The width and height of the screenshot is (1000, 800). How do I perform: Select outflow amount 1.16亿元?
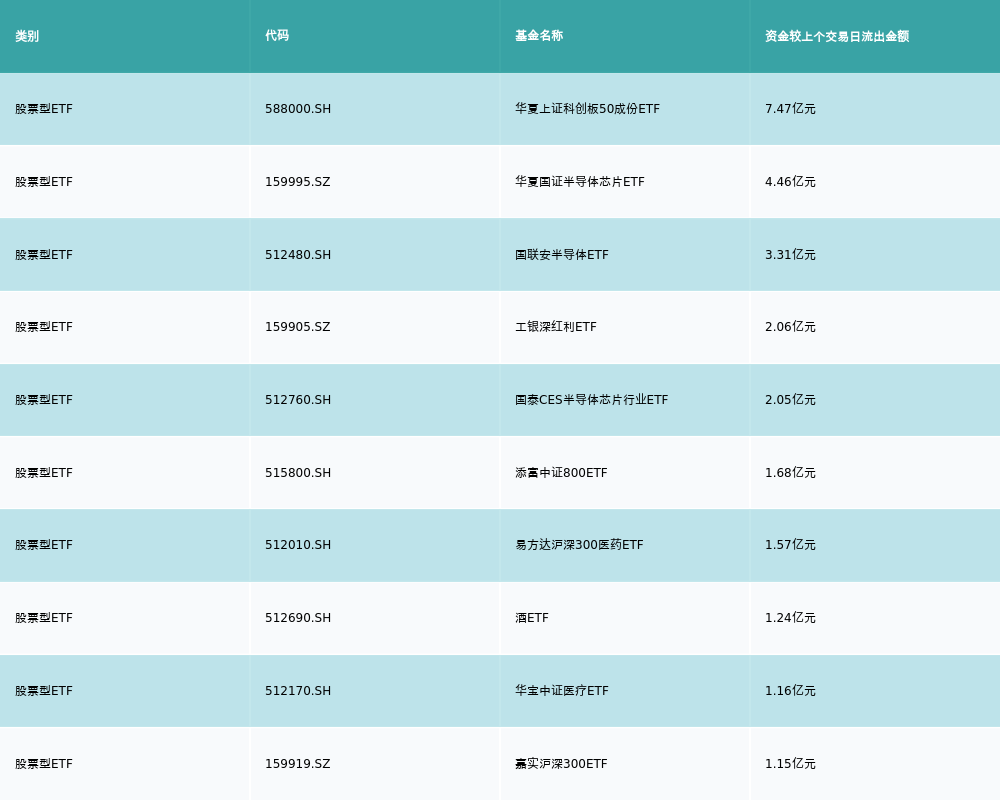point(790,691)
